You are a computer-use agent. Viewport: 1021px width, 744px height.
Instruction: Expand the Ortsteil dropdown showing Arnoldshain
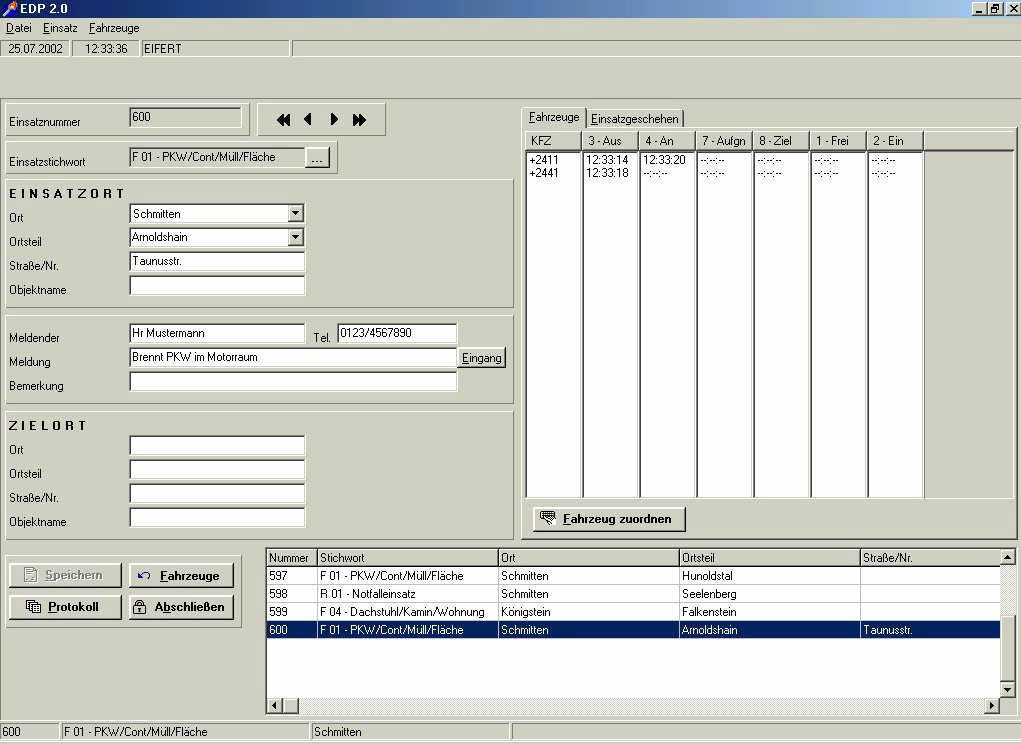pyautogui.click(x=295, y=237)
